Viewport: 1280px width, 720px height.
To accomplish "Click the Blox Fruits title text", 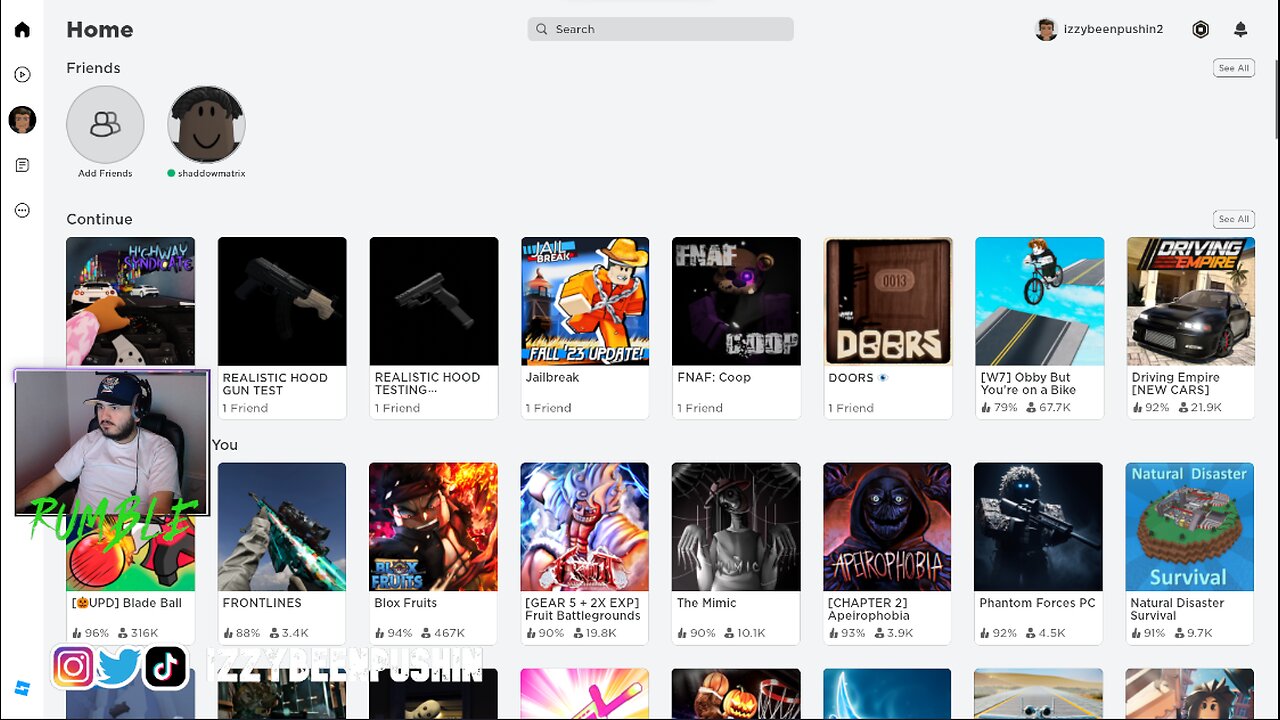I will tap(406, 603).
